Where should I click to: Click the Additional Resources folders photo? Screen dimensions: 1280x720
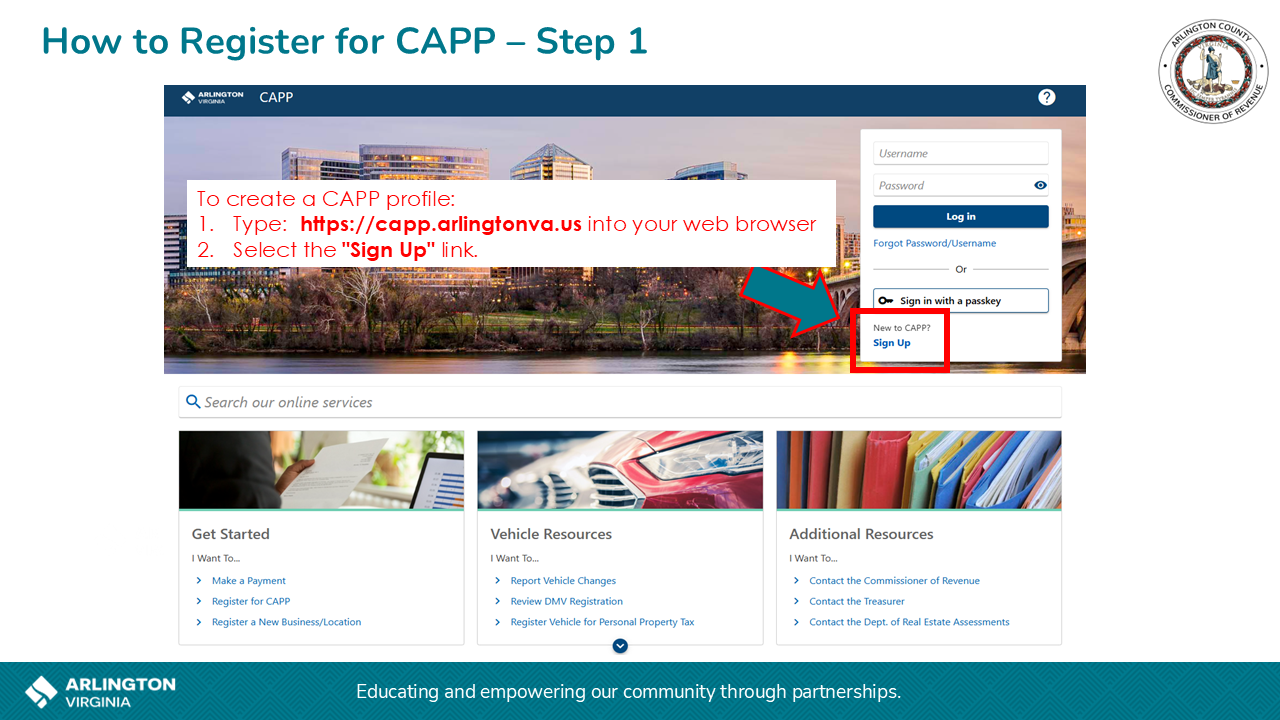(918, 470)
